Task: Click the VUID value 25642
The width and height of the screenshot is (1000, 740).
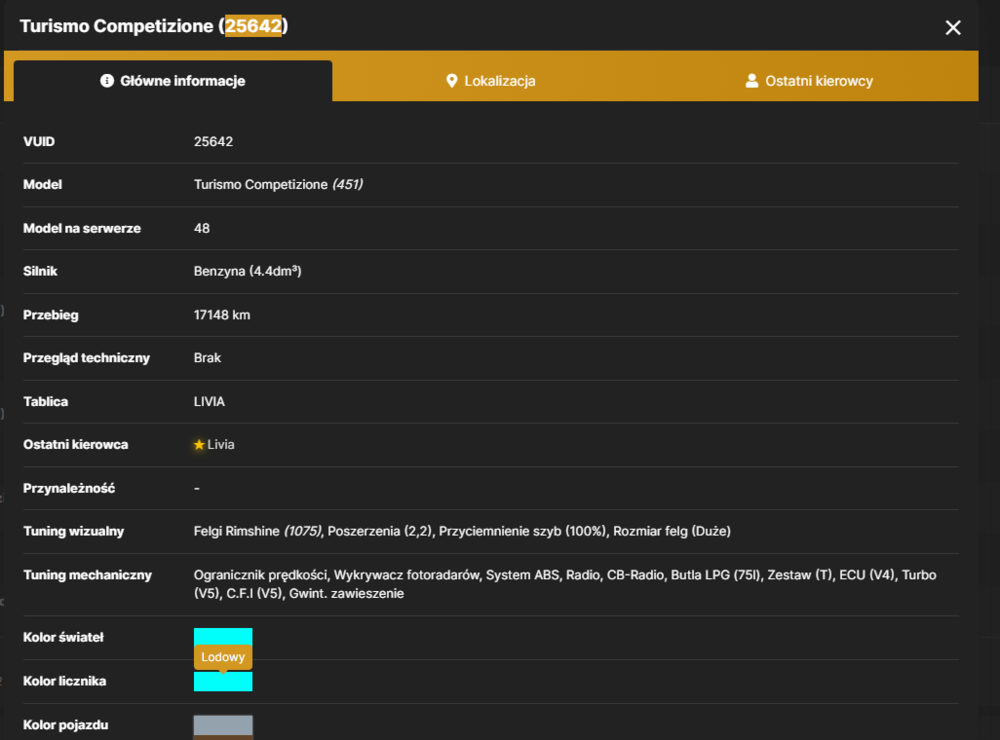Action: [x=214, y=142]
